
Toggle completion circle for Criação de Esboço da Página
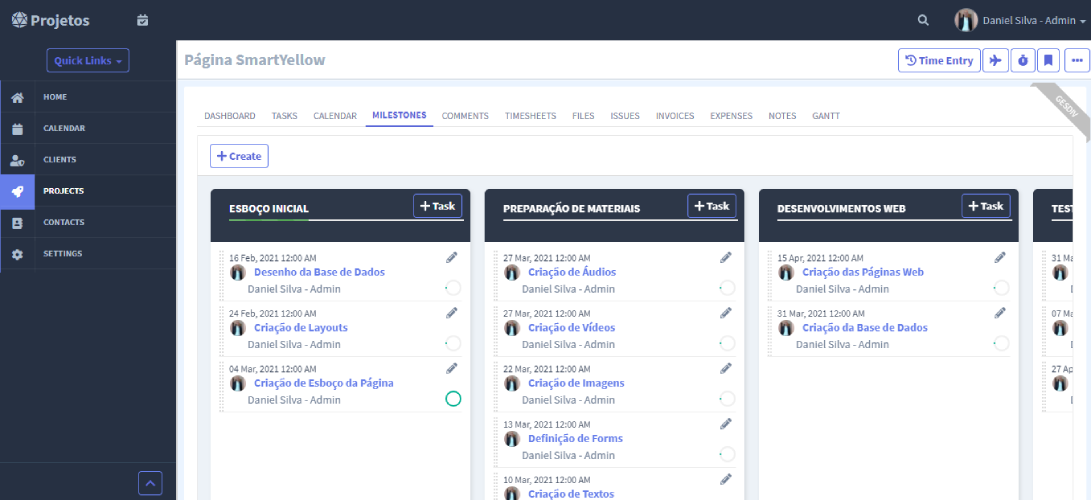pyautogui.click(x=453, y=399)
